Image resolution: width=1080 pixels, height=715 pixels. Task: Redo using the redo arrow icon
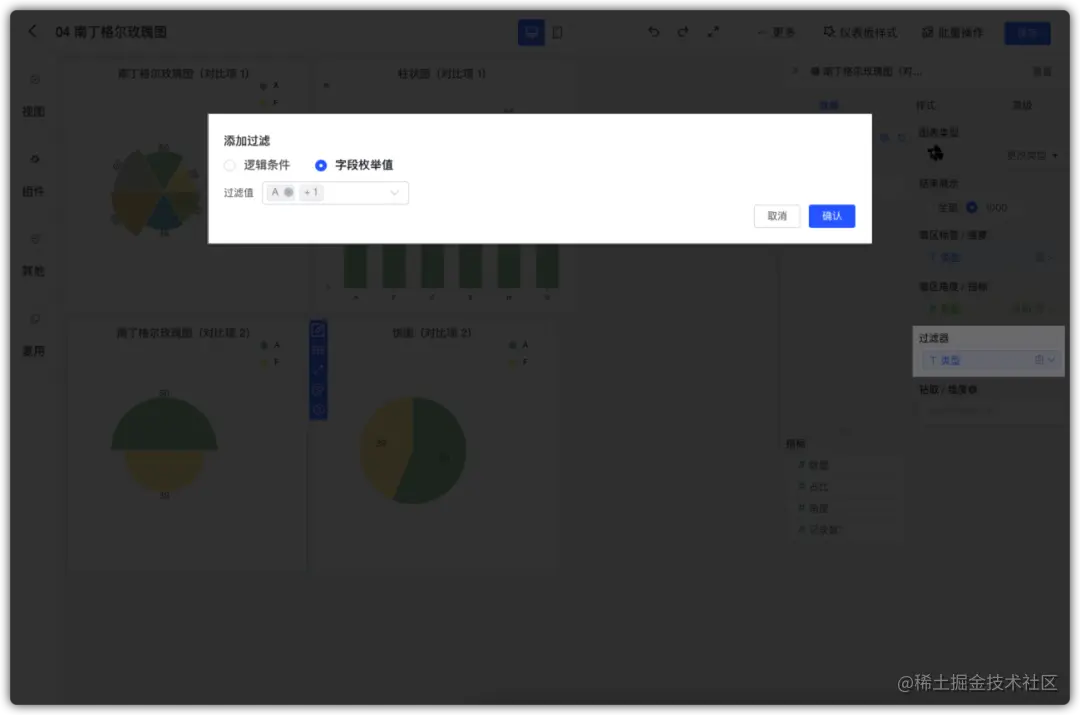tap(683, 33)
